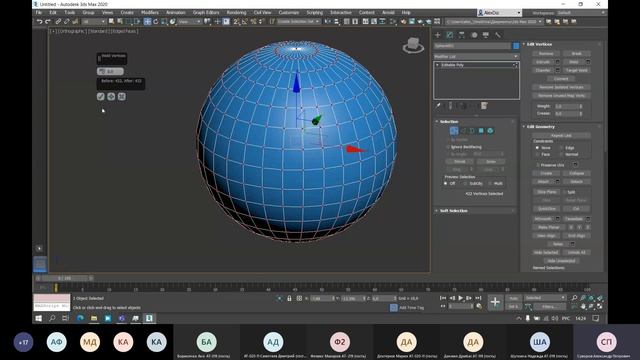Expand the Soft Selection rollout
This screenshot has width=640, height=360.
437,211
